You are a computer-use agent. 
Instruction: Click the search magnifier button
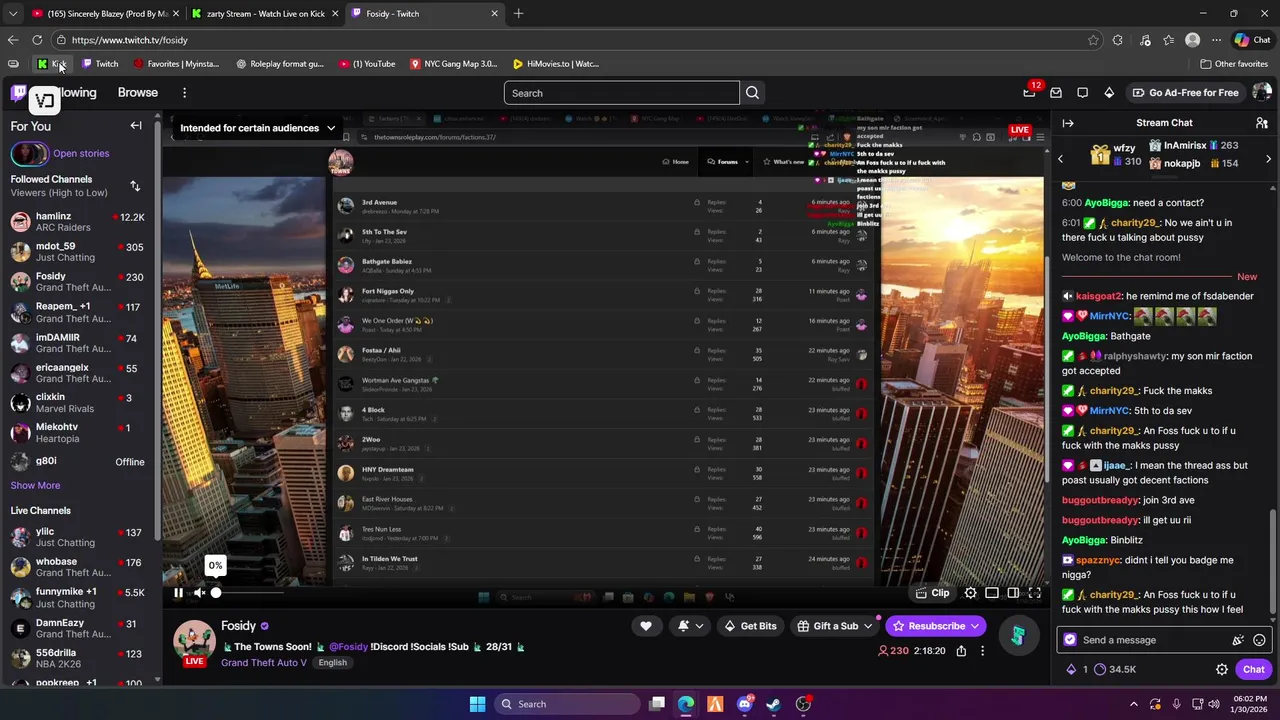click(752, 93)
